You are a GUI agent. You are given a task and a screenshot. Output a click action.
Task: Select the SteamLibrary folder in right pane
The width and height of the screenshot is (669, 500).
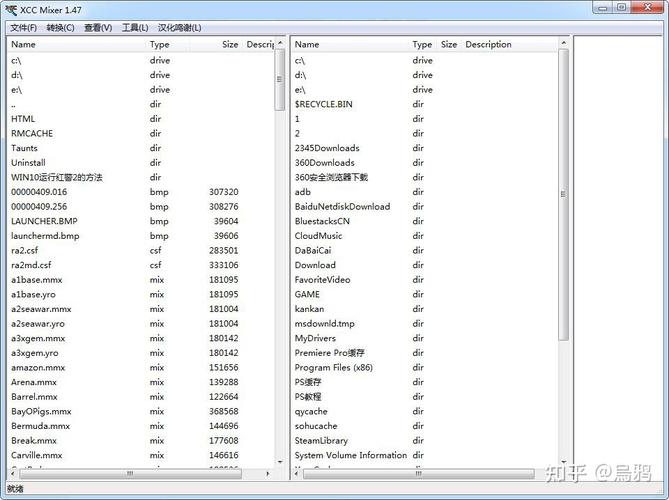321,440
